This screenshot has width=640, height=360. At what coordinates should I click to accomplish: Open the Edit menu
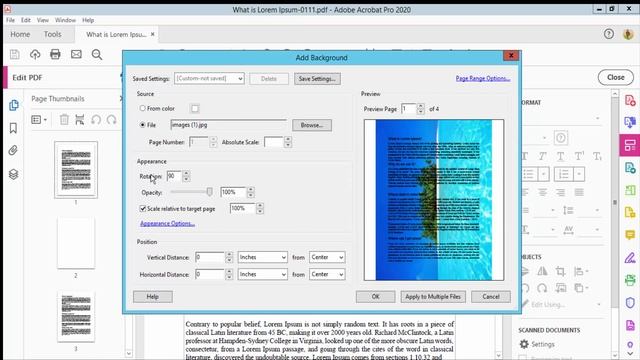click(x=26, y=20)
